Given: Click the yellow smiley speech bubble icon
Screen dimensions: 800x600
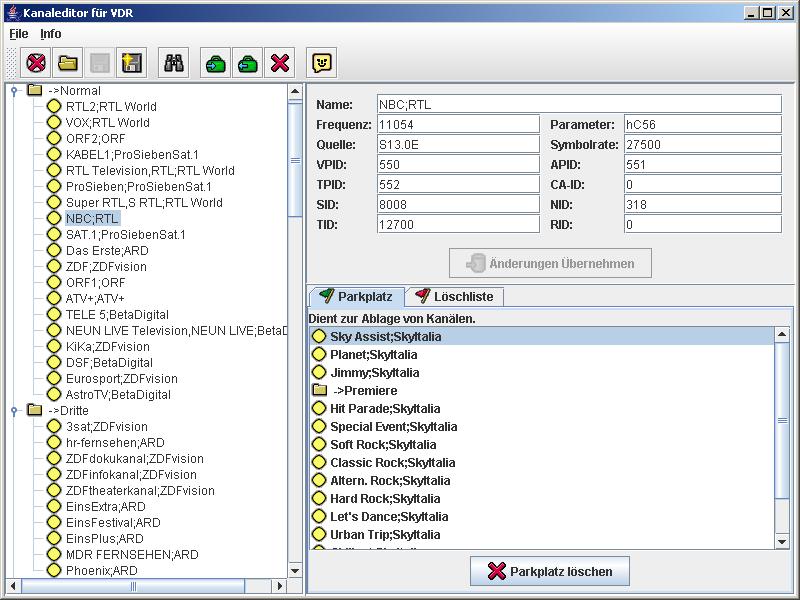Looking at the screenshot, I should pyautogui.click(x=321, y=63).
